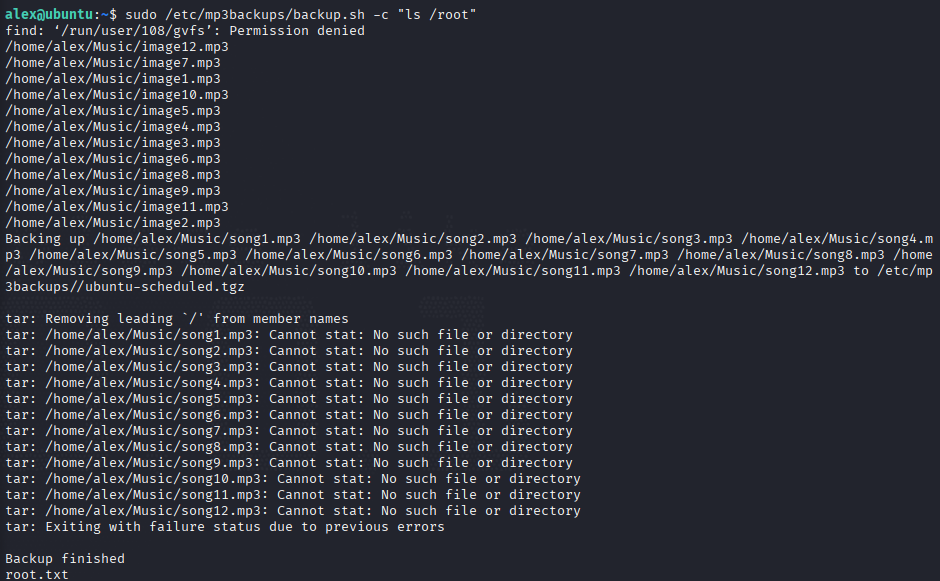Click the 'Exiting with failure status' line

tap(225, 526)
